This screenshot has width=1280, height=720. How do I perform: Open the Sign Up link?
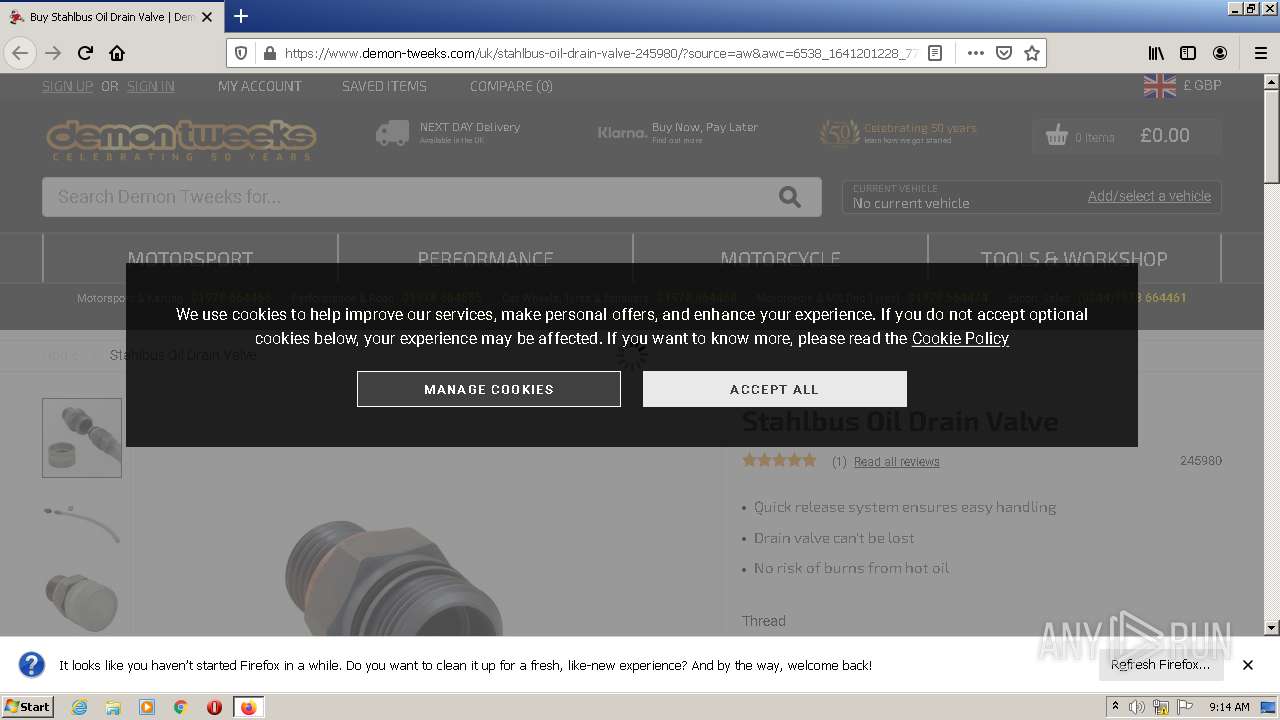[x=67, y=86]
